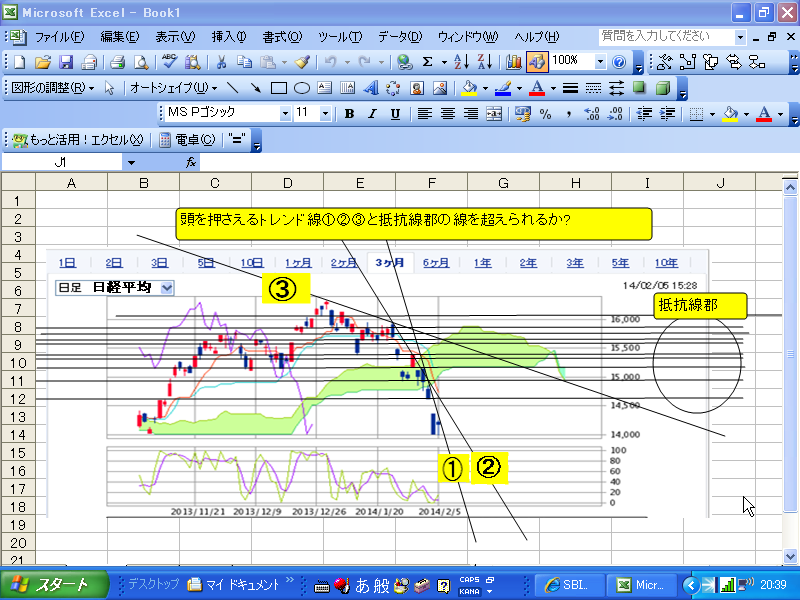Screen dimensions: 800x600
Task: Toggle Italic formatting
Action: coord(372,114)
